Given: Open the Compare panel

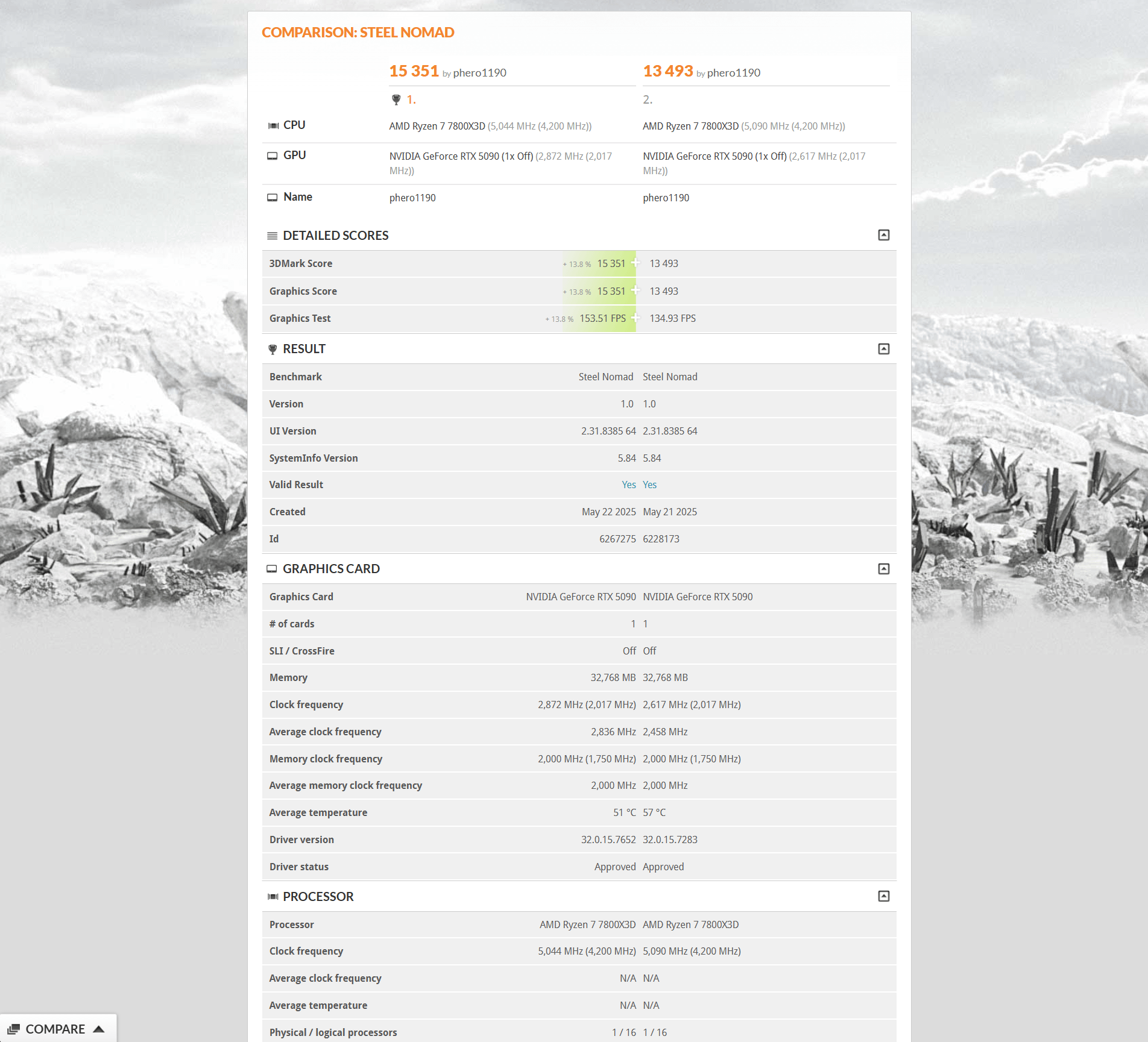Looking at the screenshot, I should [x=58, y=1029].
